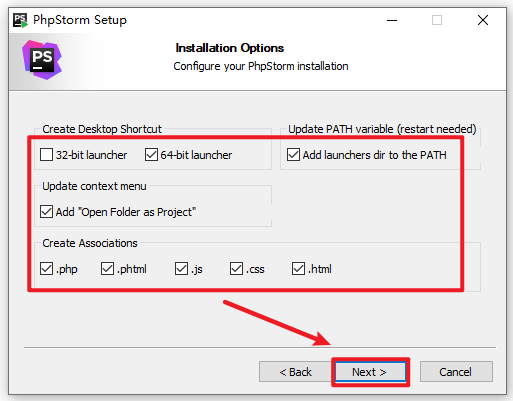Minimize the PhpStorm Setup window
513x401 pixels.
pyautogui.click(x=392, y=20)
